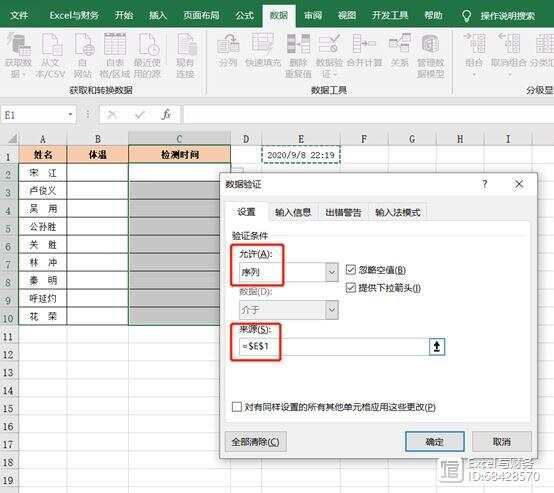Open the Page Layout (页面布局) tab
The height and width of the screenshot is (493, 554).
[201, 15]
